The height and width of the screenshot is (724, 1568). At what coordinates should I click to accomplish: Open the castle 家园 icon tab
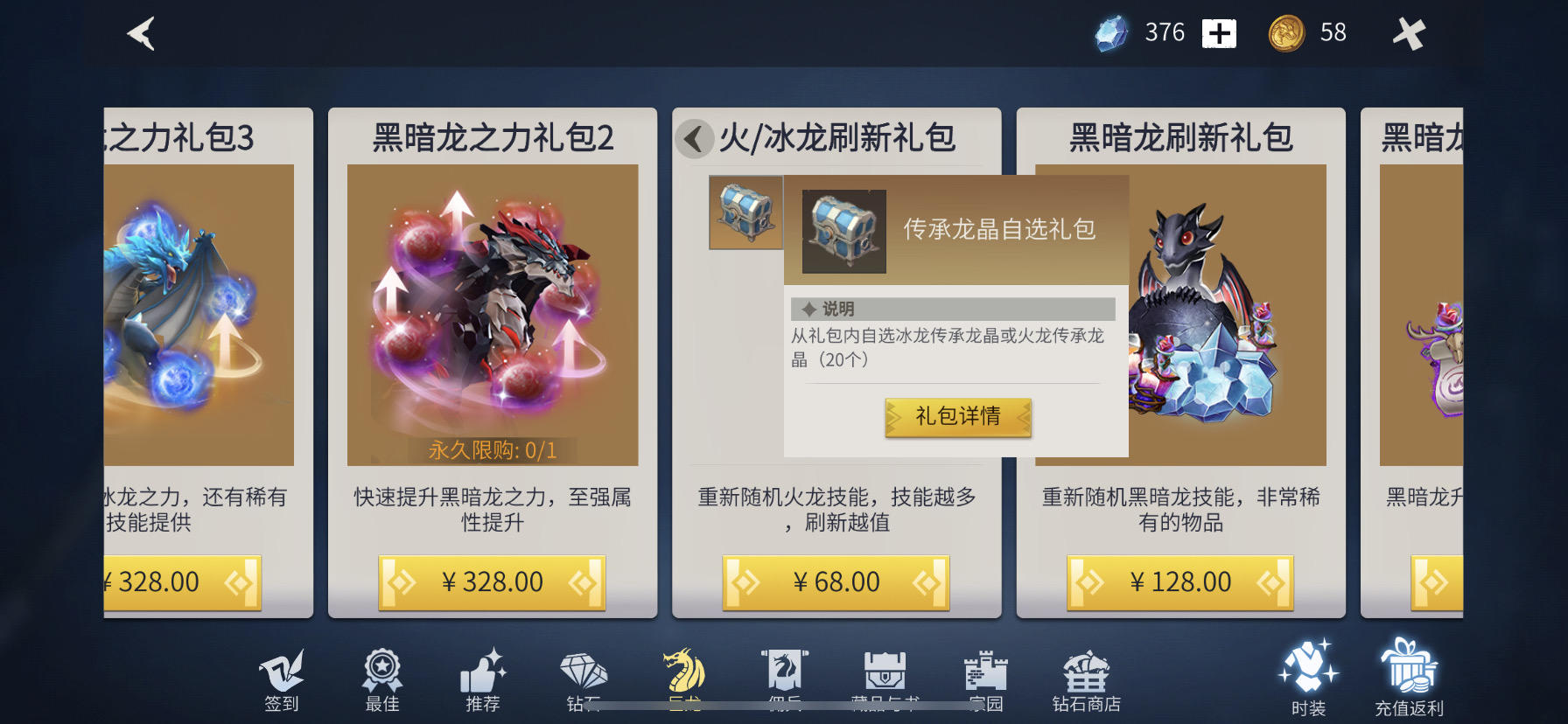coord(986,681)
